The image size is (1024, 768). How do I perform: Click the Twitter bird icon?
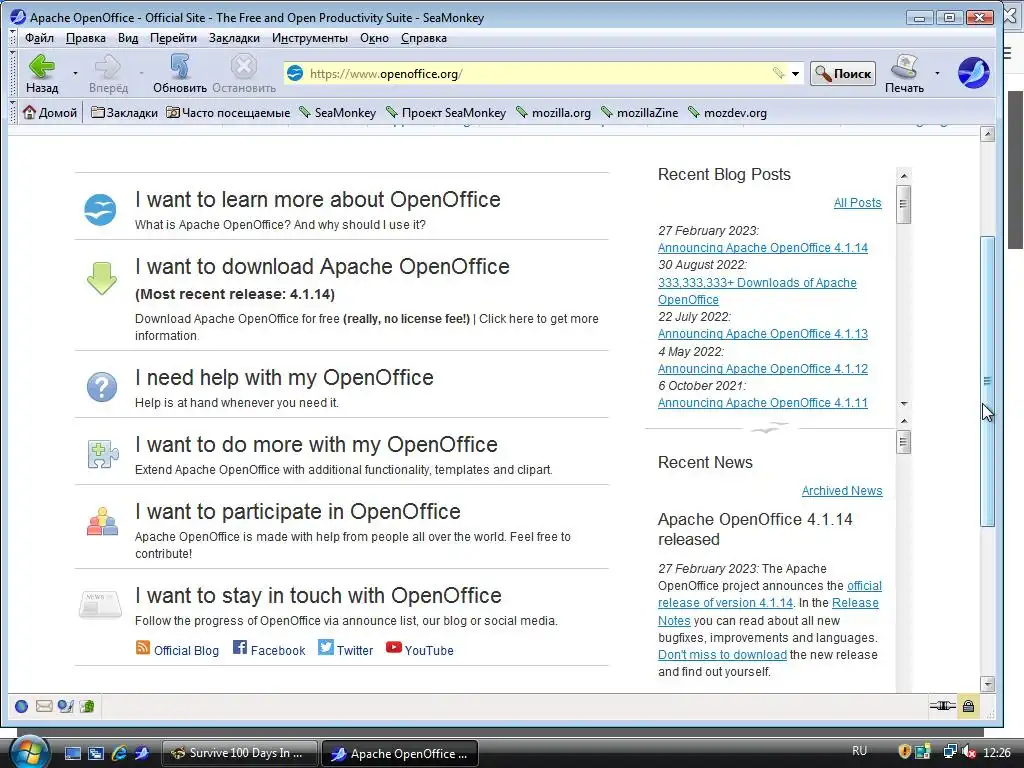pyautogui.click(x=325, y=647)
